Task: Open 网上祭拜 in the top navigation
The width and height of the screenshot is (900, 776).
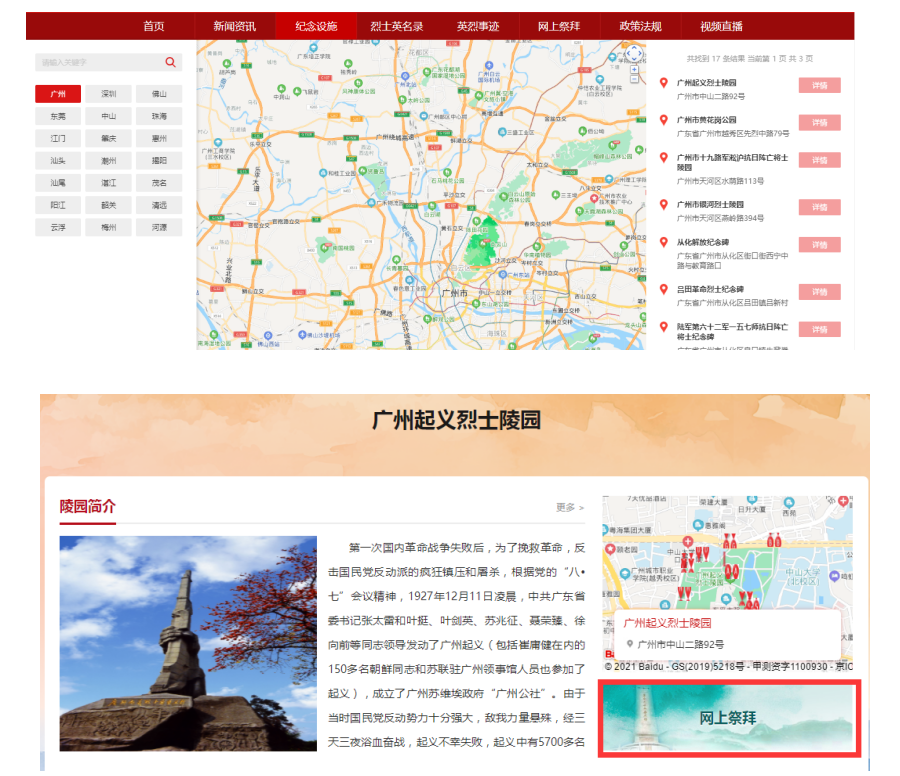Action: [559, 26]
